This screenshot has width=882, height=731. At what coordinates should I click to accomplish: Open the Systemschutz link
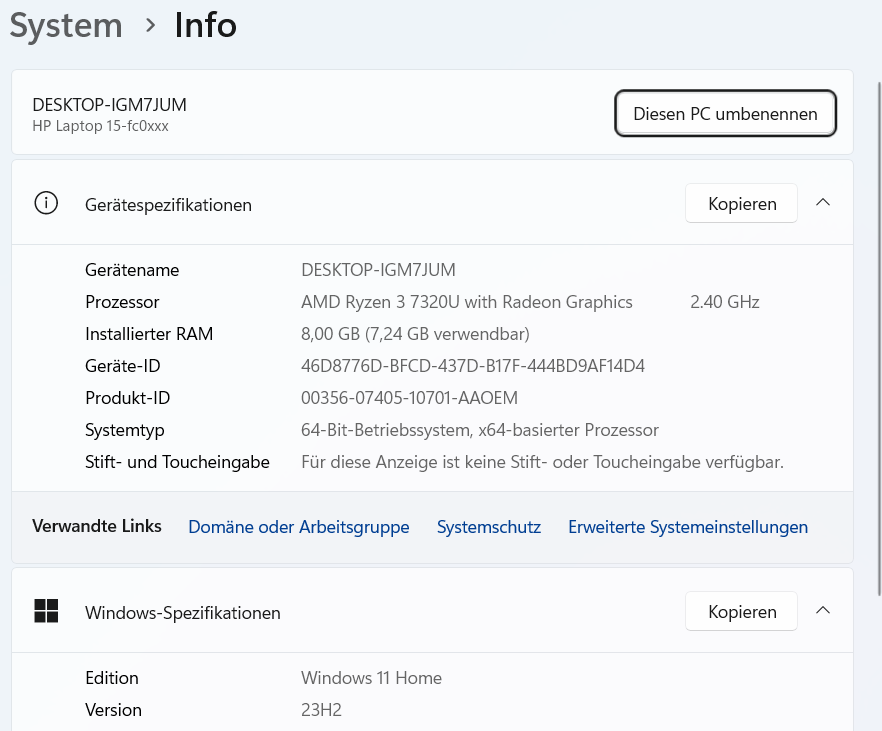point(489,527)
